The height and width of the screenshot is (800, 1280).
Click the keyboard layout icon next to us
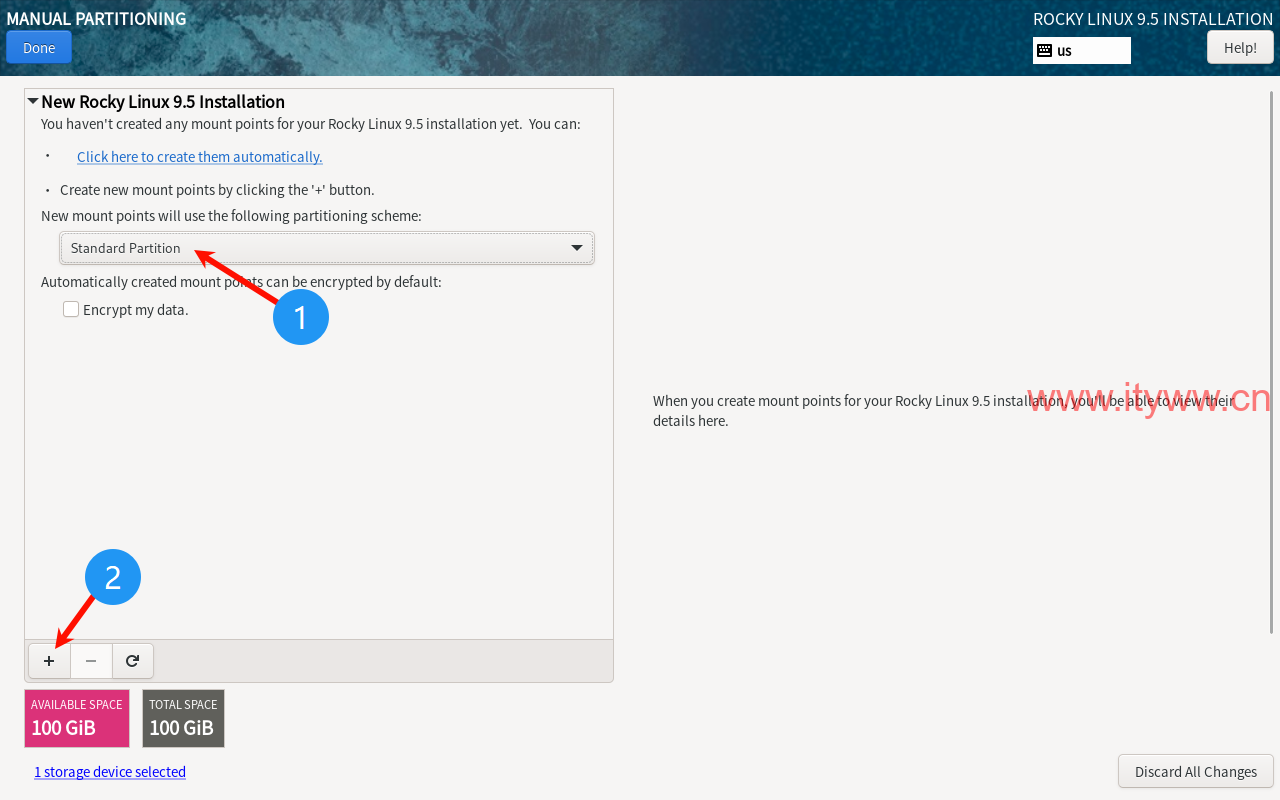point(1044,50)
